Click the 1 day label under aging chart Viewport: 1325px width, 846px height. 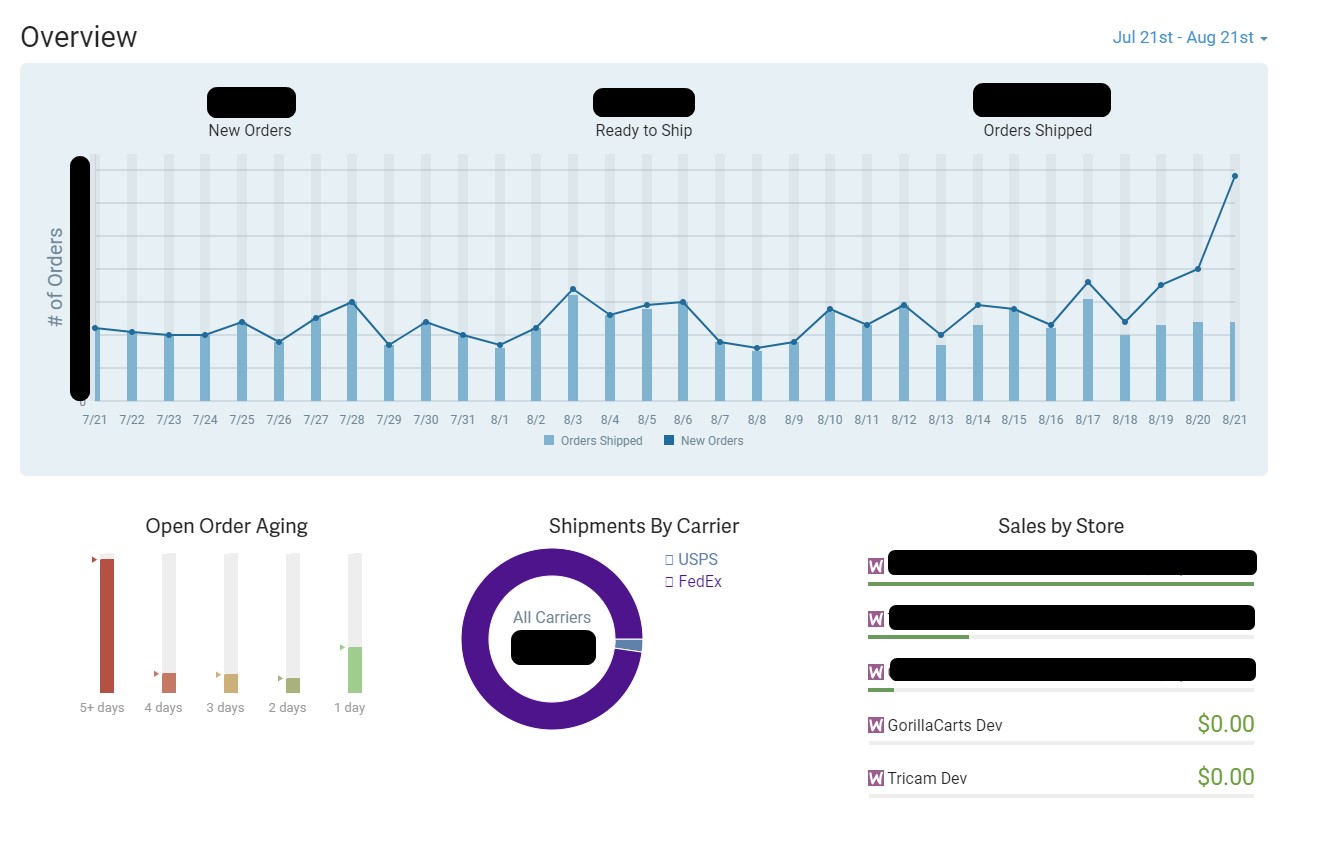349,708
